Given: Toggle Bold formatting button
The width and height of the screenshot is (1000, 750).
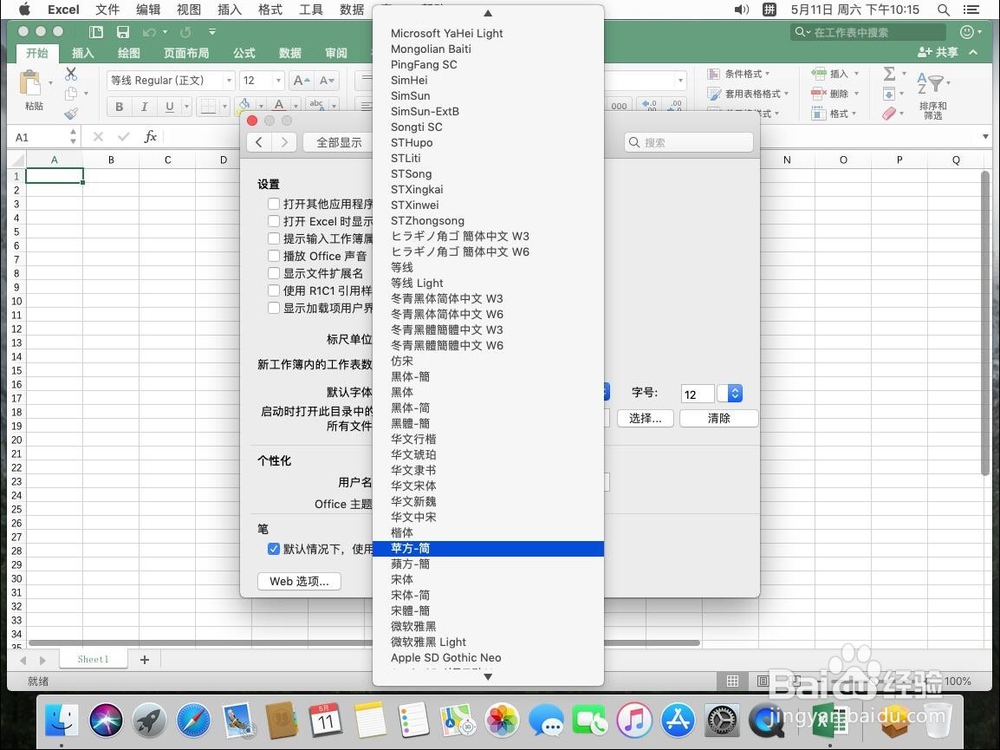Looking at the screenshot, I should pyautogui.click(x=119, y=107).
